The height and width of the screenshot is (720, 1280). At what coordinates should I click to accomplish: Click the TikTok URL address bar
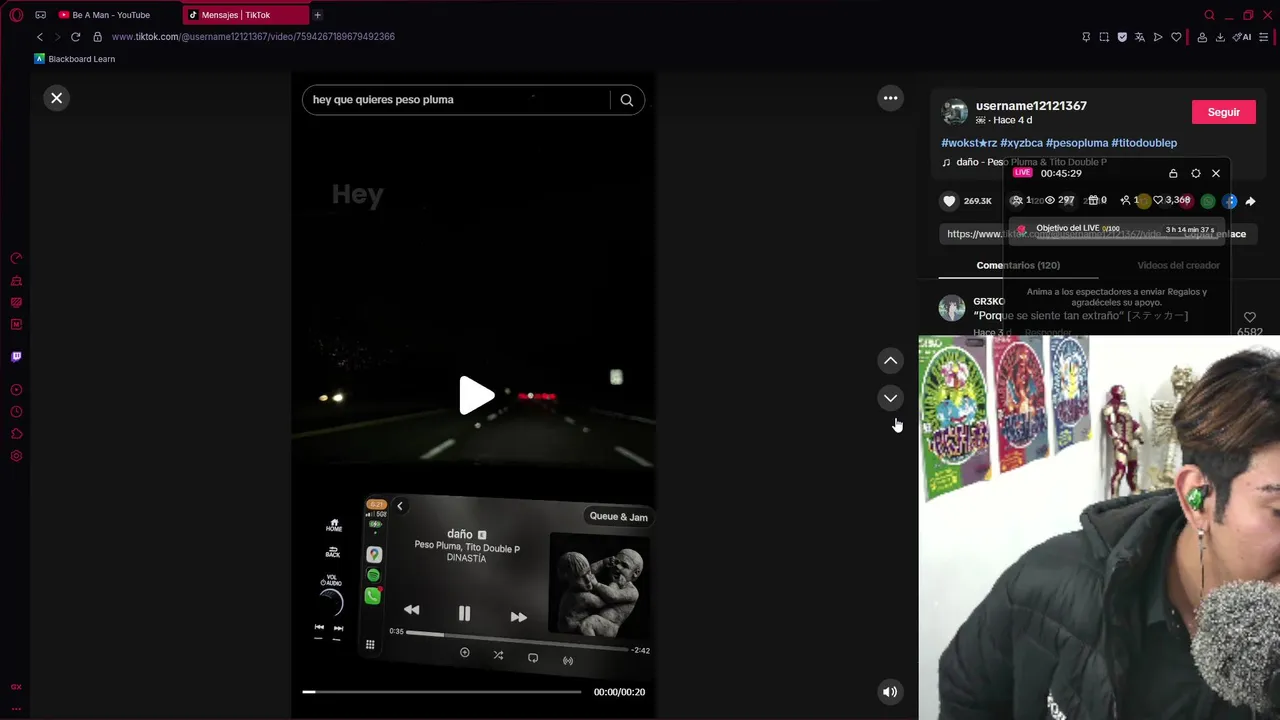click(253, 37)
